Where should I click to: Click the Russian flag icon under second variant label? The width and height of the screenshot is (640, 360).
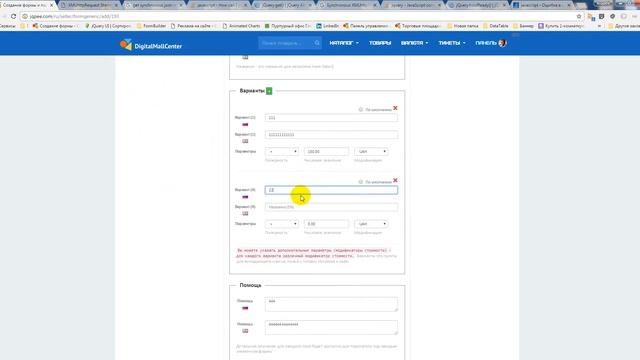[x=245, y=197]
